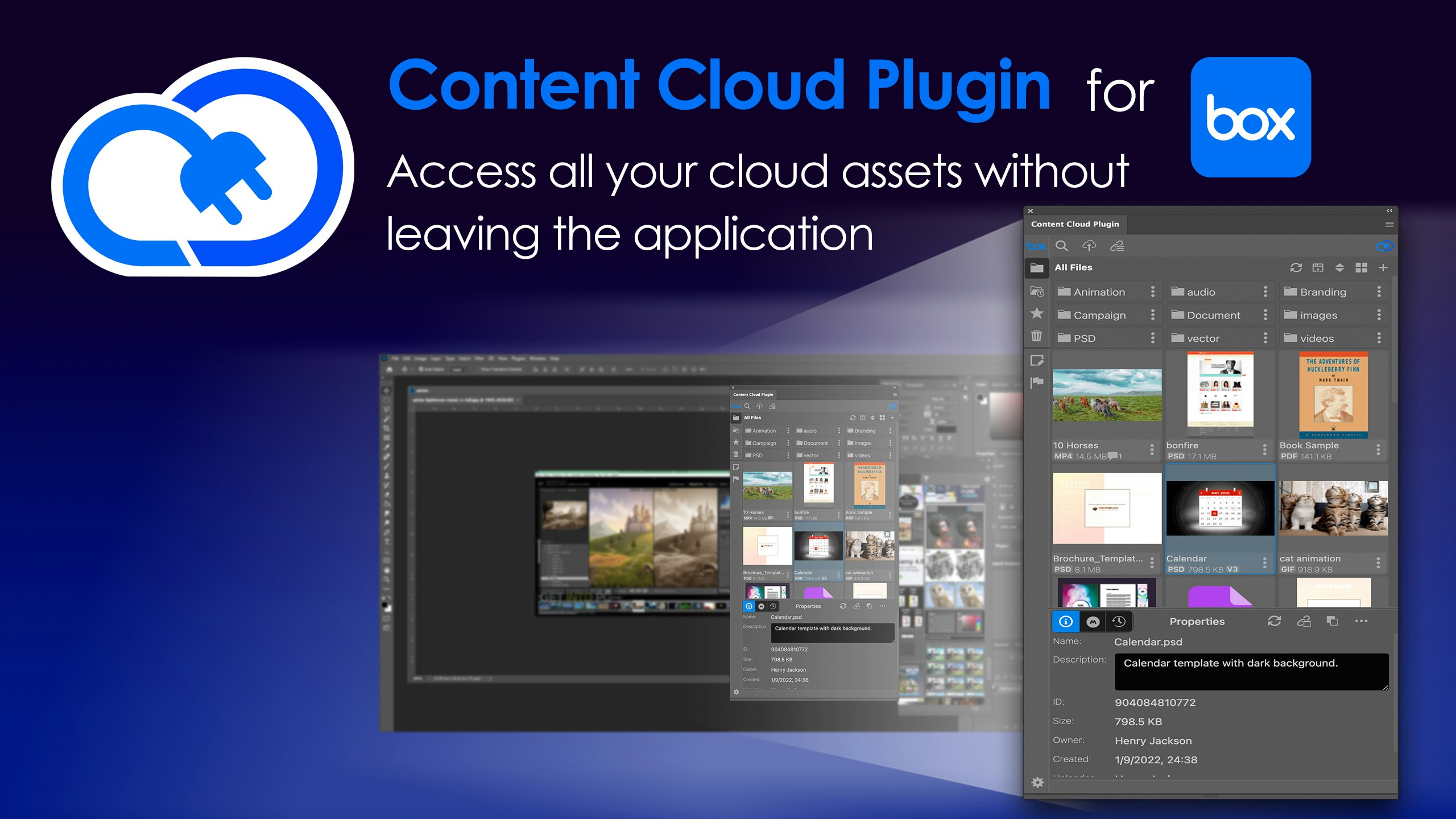Image resolution: width=1456 pixels, height=819 pixels.
Task: Switch to the metadata M tab in enlarged Properties
Action: coord(1093,622)
